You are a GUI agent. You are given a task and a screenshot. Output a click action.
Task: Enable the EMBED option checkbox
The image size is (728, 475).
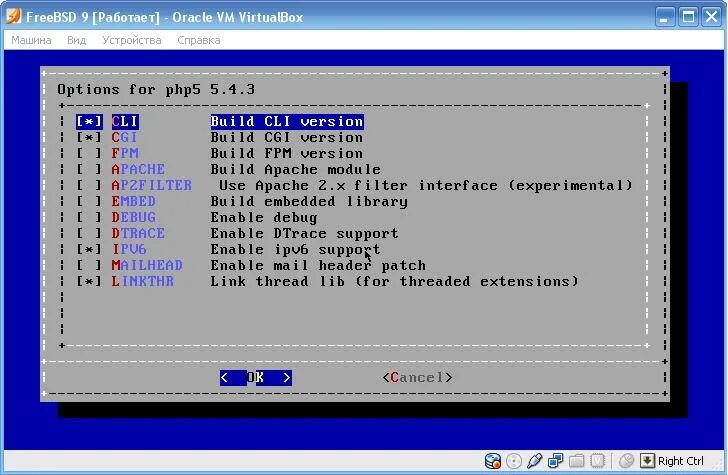click(89, 201)
